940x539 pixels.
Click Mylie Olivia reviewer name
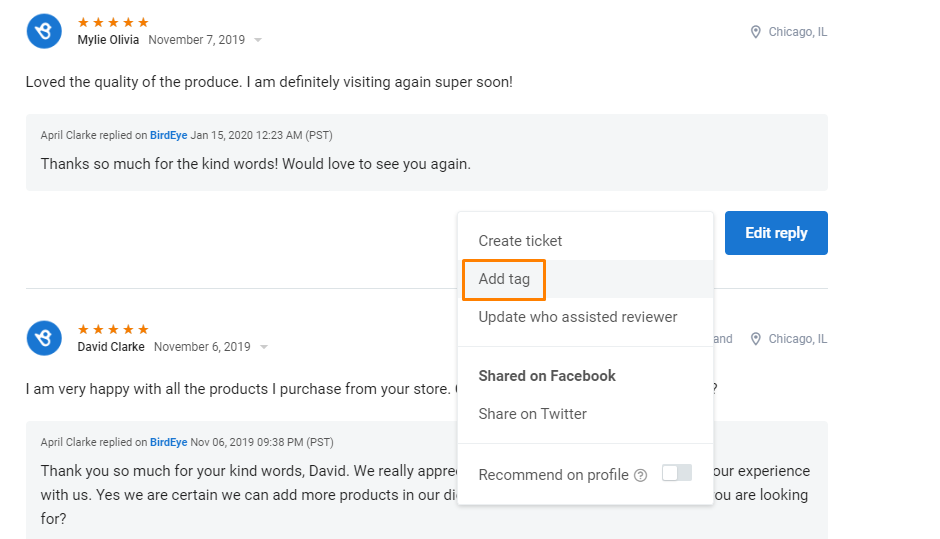coord(109,40)
